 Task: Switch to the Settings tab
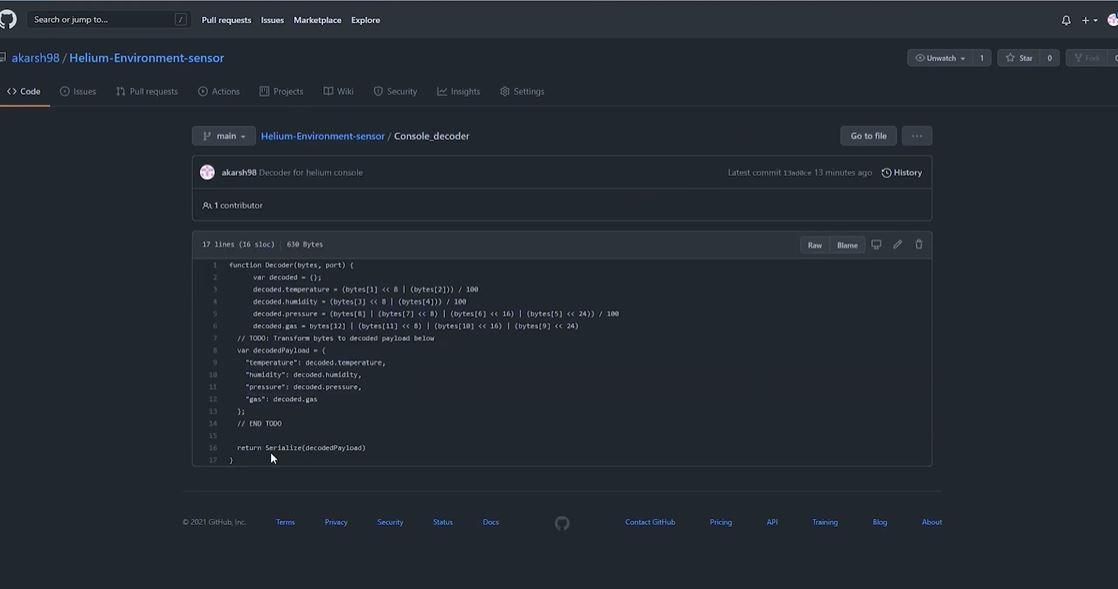pos(522,91)
